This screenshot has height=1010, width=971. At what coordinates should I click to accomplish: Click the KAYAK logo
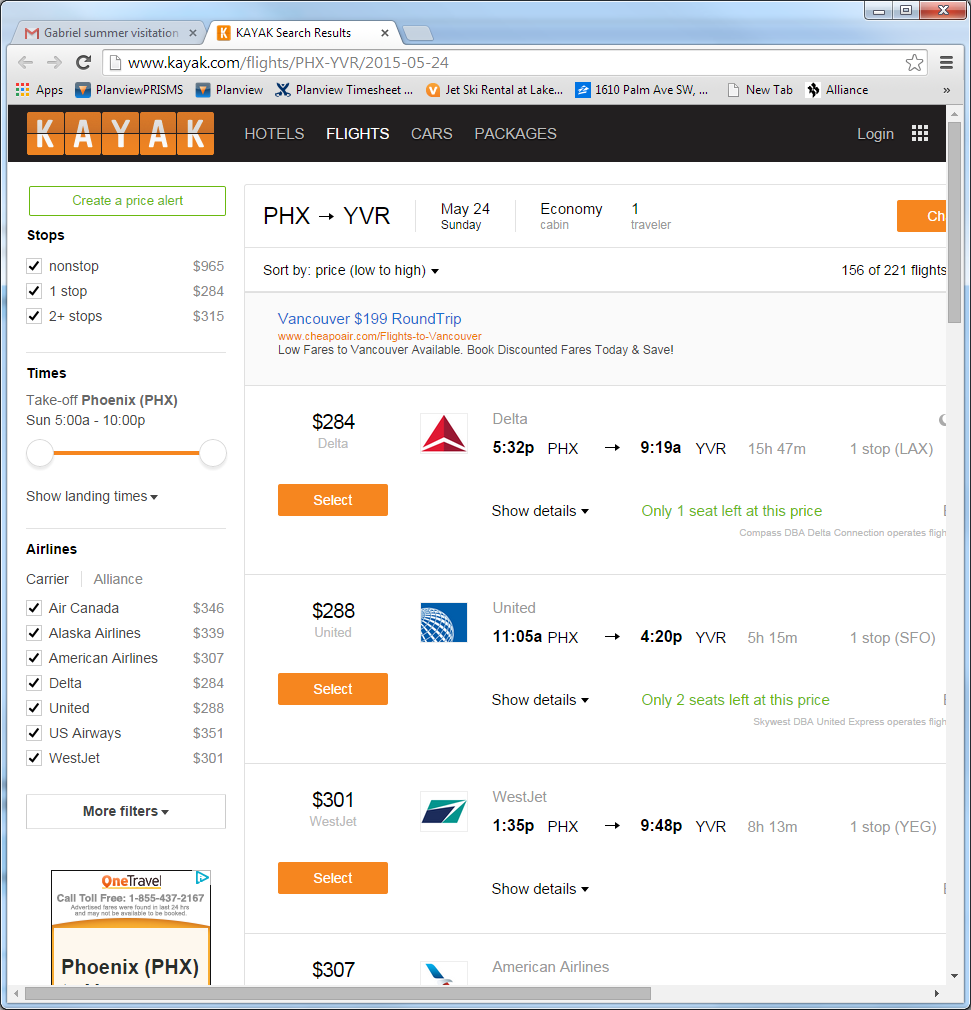[x=120, y=134]
